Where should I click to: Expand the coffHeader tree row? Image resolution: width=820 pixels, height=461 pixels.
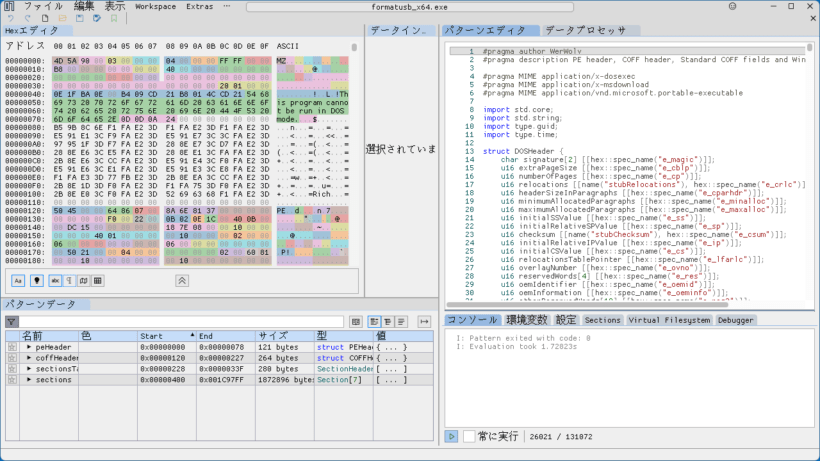(29, 358)
